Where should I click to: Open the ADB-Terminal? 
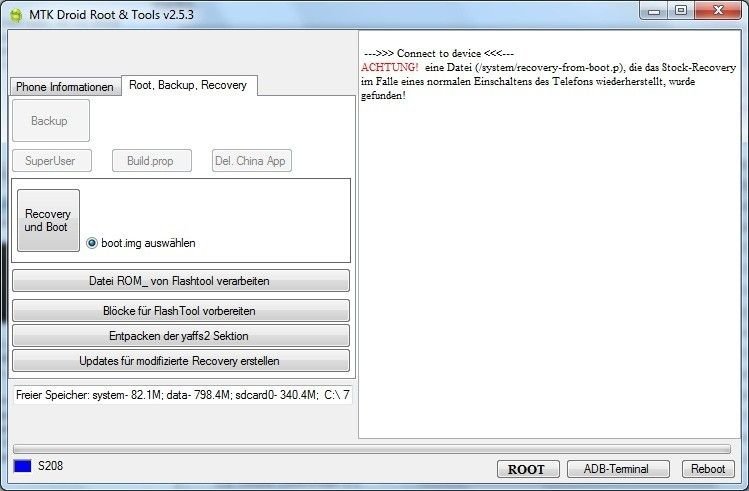(618, 469)
